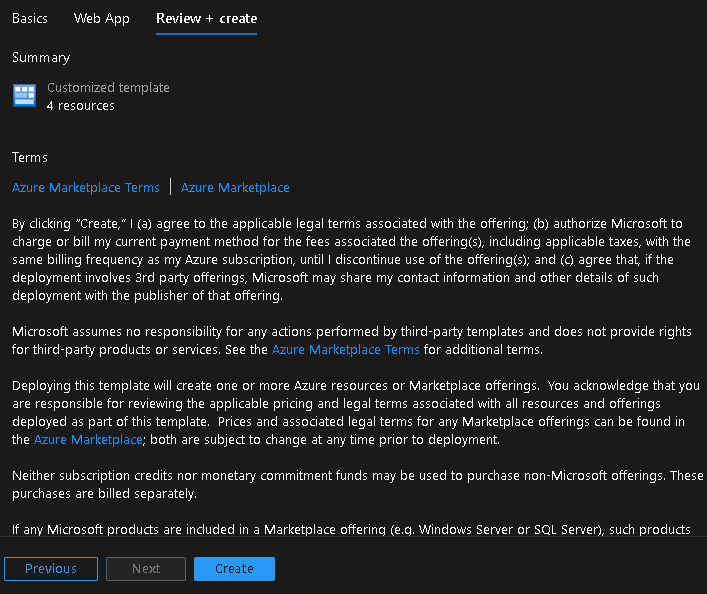Viewport: 707px width, 594px height.
Task: Click the Terms section heading
Action: point(30,157)
